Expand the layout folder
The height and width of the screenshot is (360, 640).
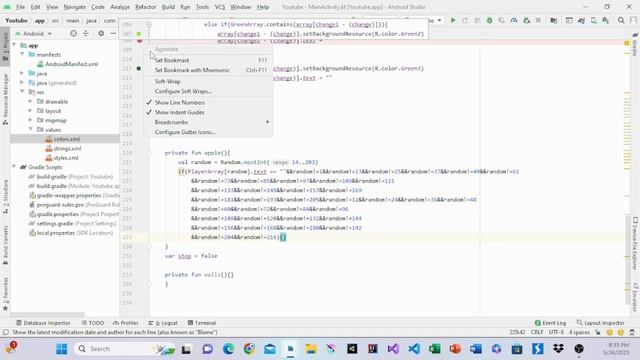pos(31,111)
